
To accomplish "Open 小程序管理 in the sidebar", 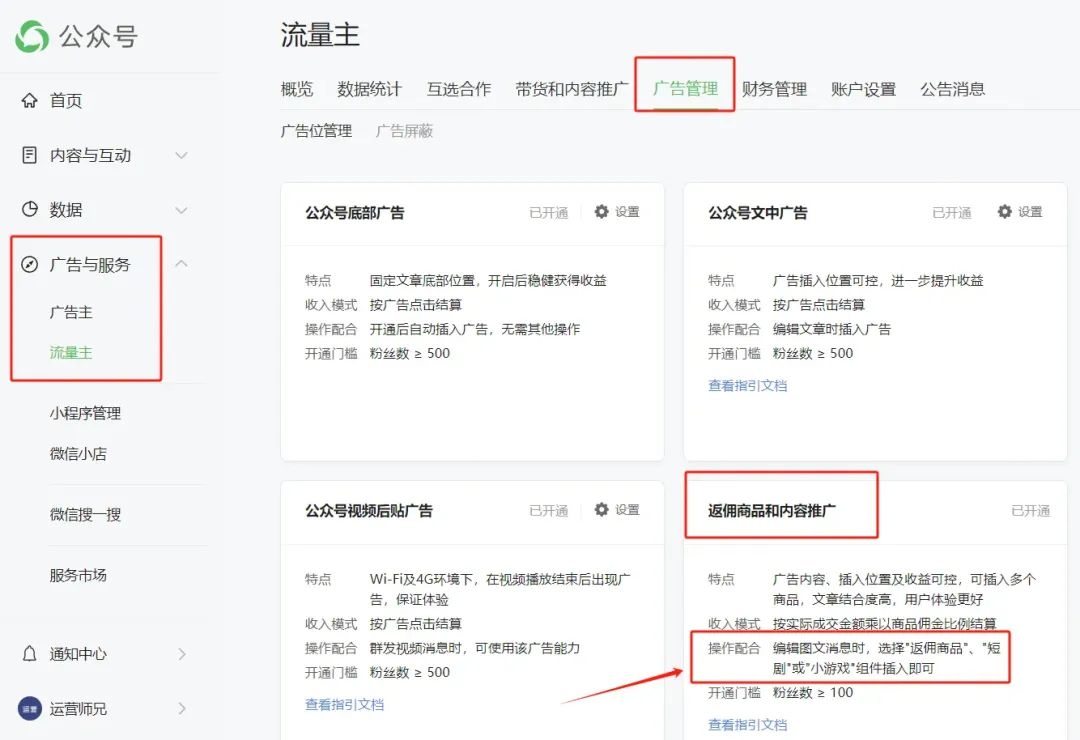I will (x=85, y=413).
